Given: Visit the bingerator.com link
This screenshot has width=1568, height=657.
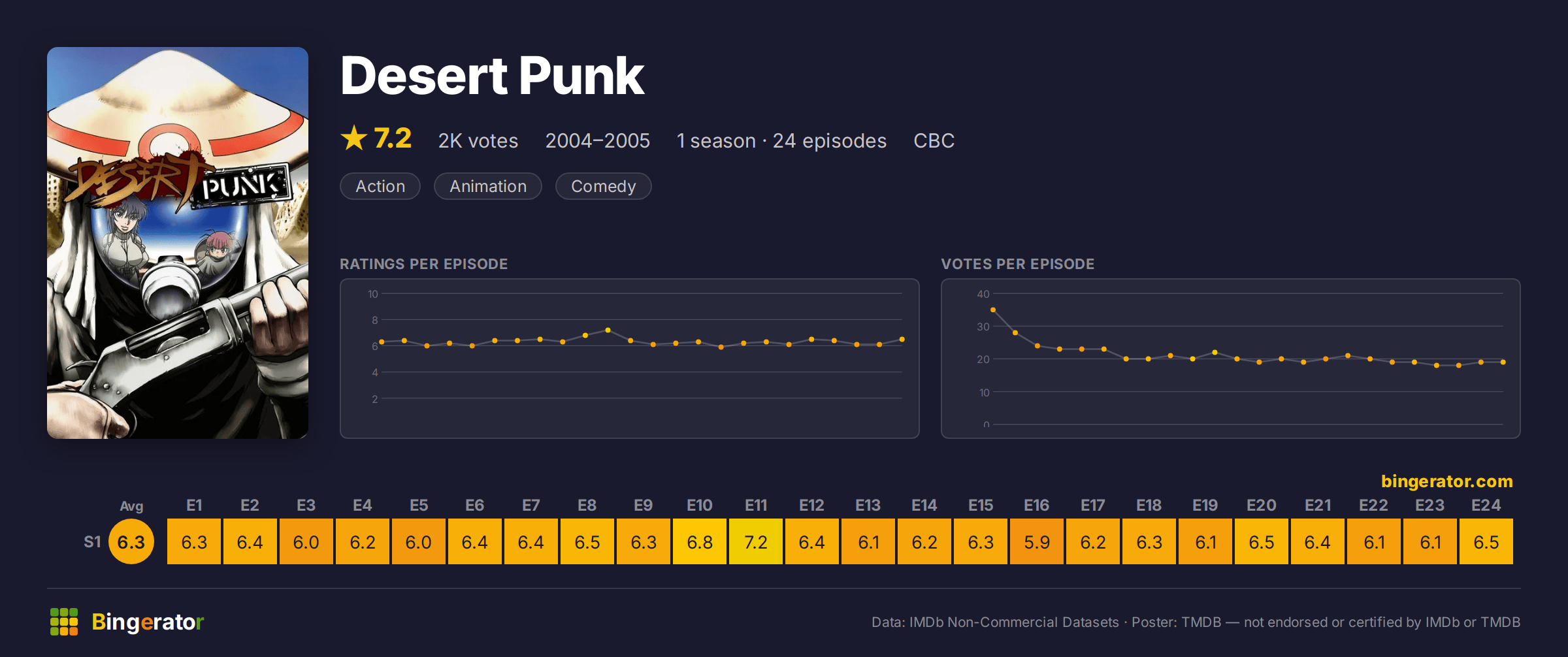Looking at the screenshot, I should tap(1446, 481).
